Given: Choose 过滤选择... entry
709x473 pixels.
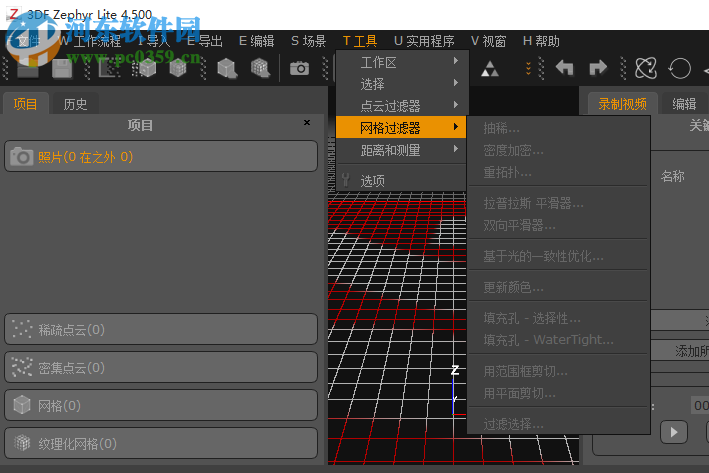Looking at the screenshot, I should (x=558, y=424).
